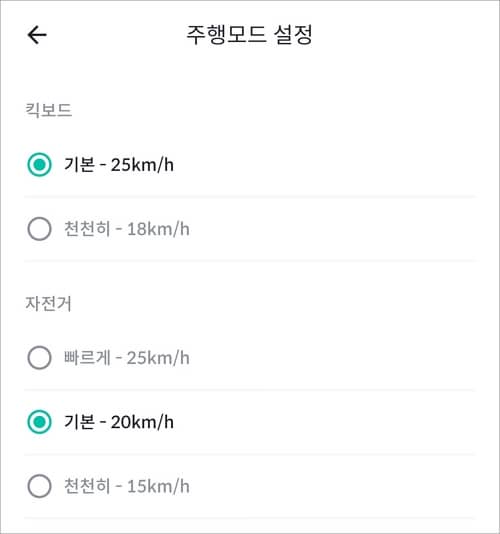Tap the 주행모드 설정 page title
This screenshot has height=534, width=500.
(x=249, y=35)
